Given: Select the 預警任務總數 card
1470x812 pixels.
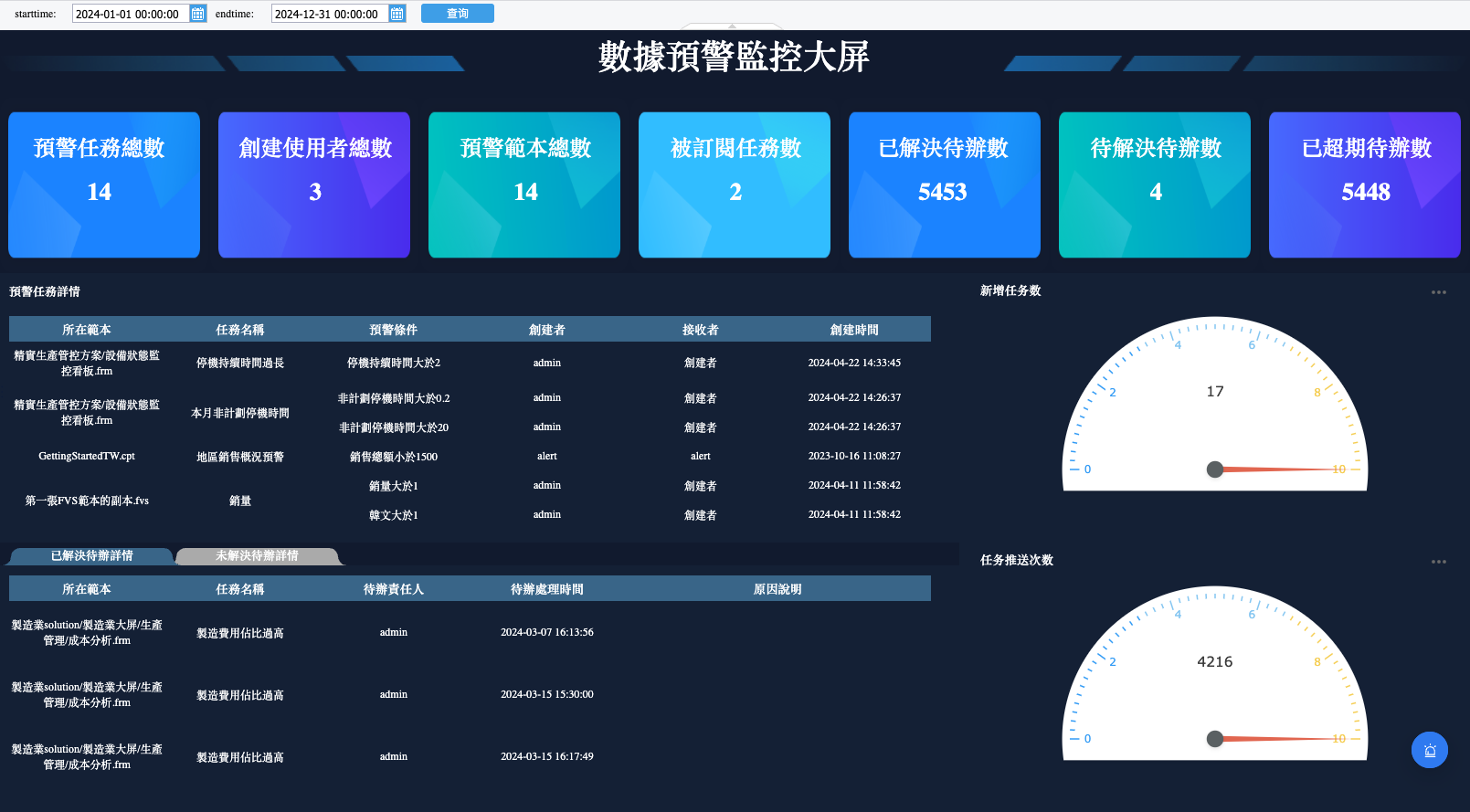Looking at the screenshot, I should click(104, 185).
